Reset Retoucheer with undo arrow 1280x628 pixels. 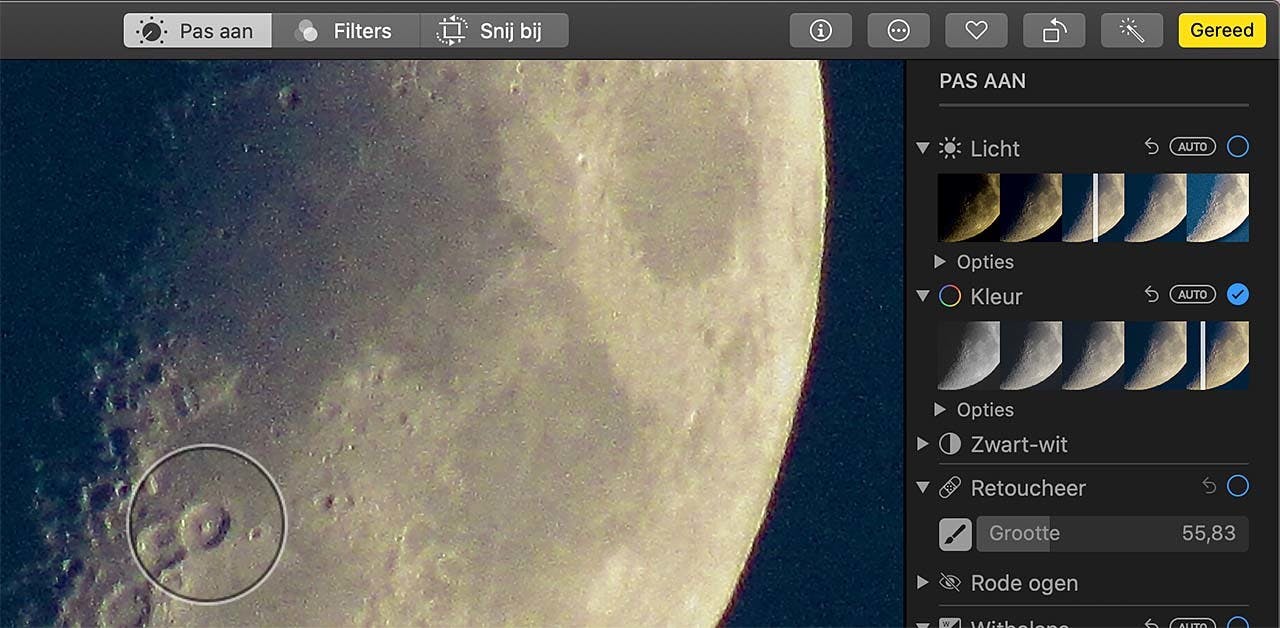[1209, 487]
